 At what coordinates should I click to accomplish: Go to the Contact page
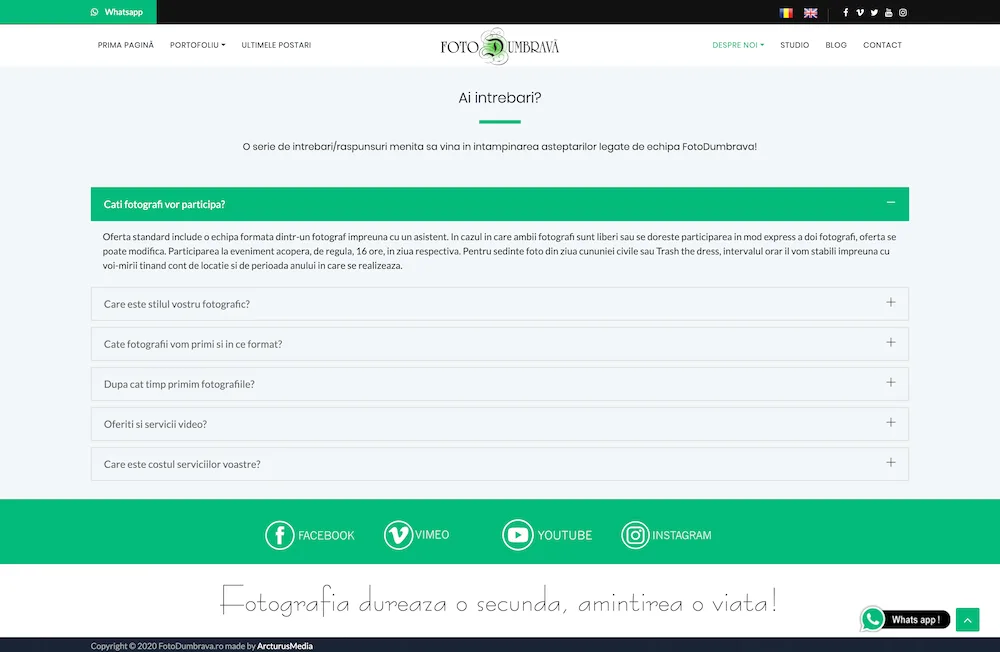882,45
